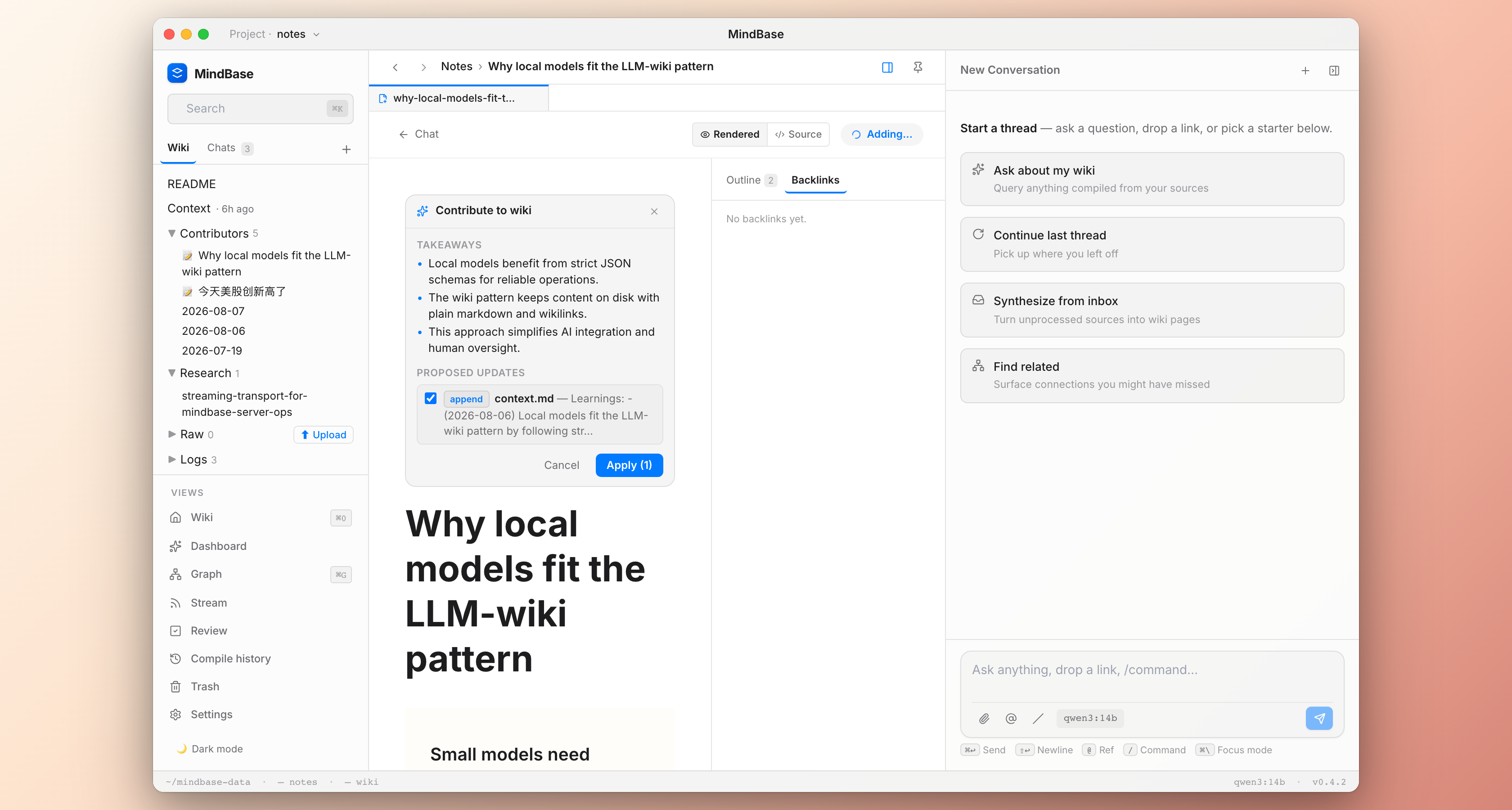Select the Wiki sidebar tab
Screen dimensions: 1512x810
pyautogui.click(x=179, y=148)
